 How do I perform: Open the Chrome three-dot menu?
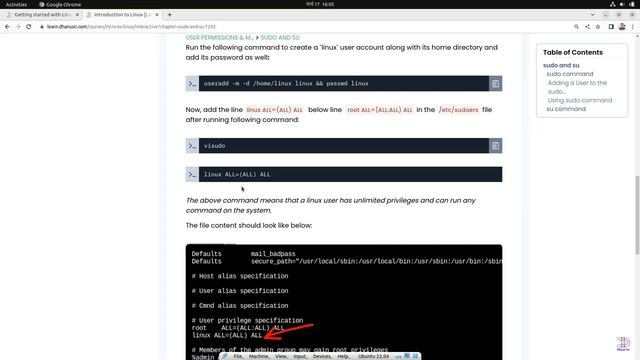[633, 27]
